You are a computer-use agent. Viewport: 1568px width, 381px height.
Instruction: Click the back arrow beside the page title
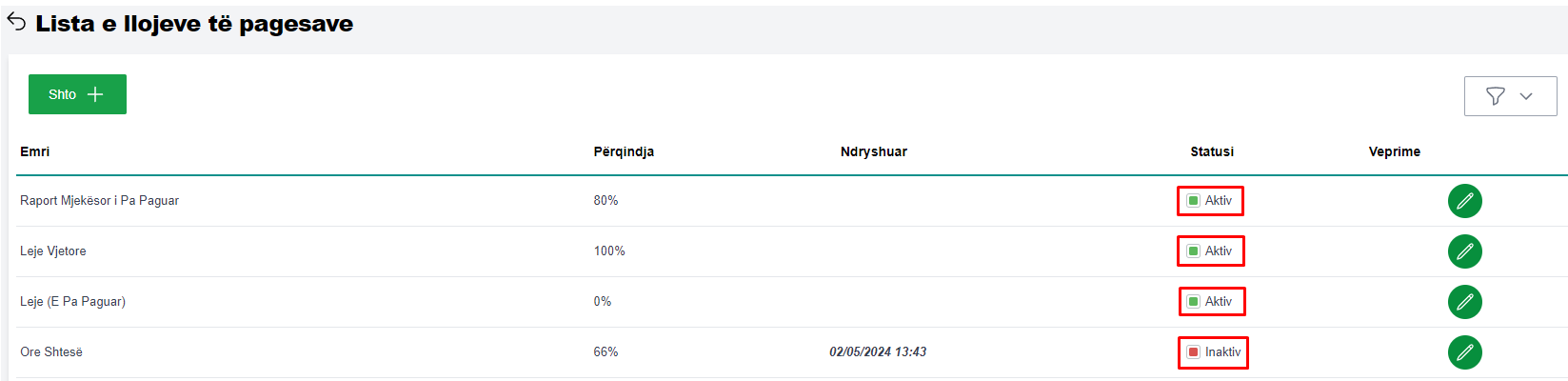(x=16, y=22)
